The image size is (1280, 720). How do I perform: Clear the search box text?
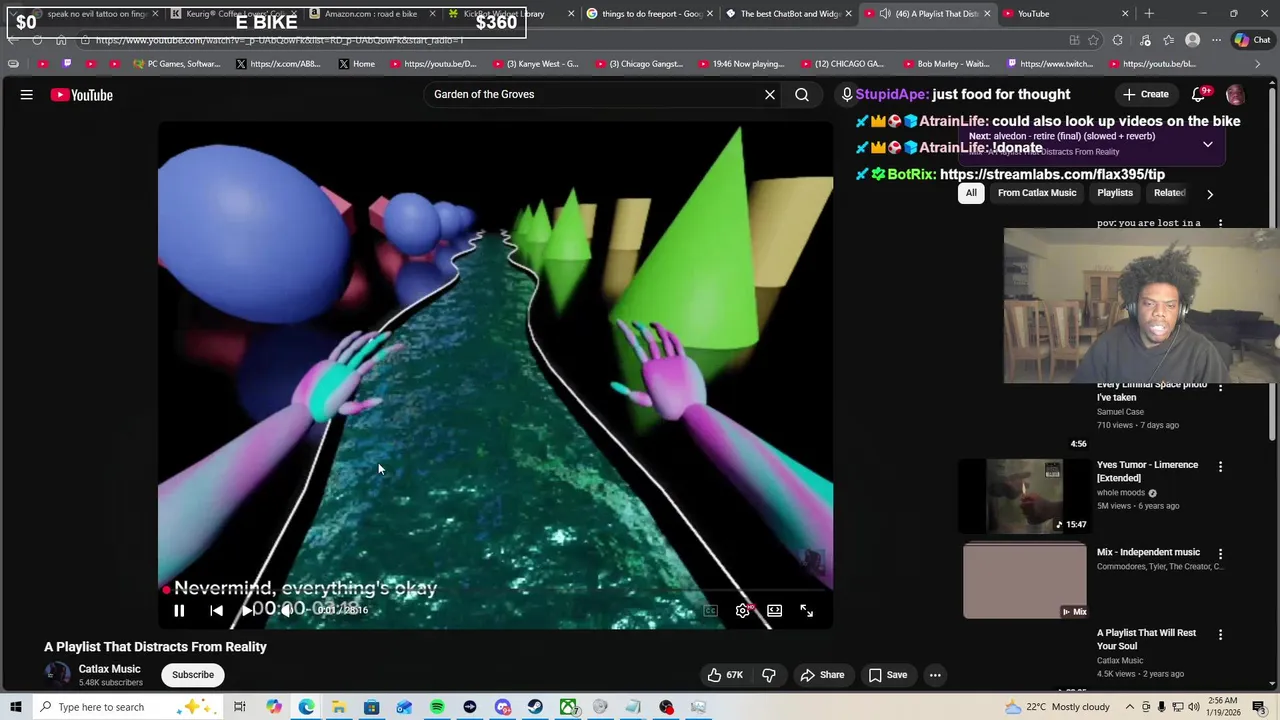770,94
